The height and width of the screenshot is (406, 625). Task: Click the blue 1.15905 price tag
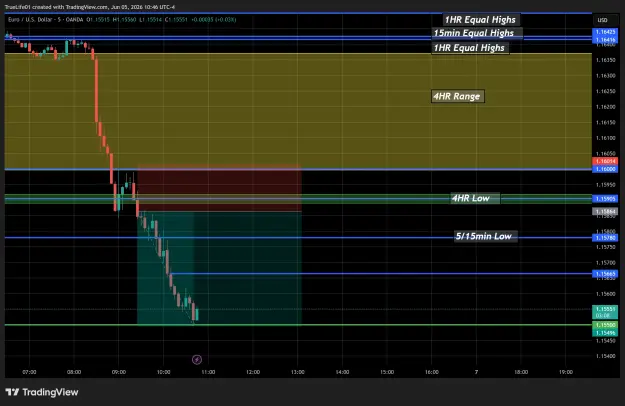pyautogui.click(x=605, y=198)
